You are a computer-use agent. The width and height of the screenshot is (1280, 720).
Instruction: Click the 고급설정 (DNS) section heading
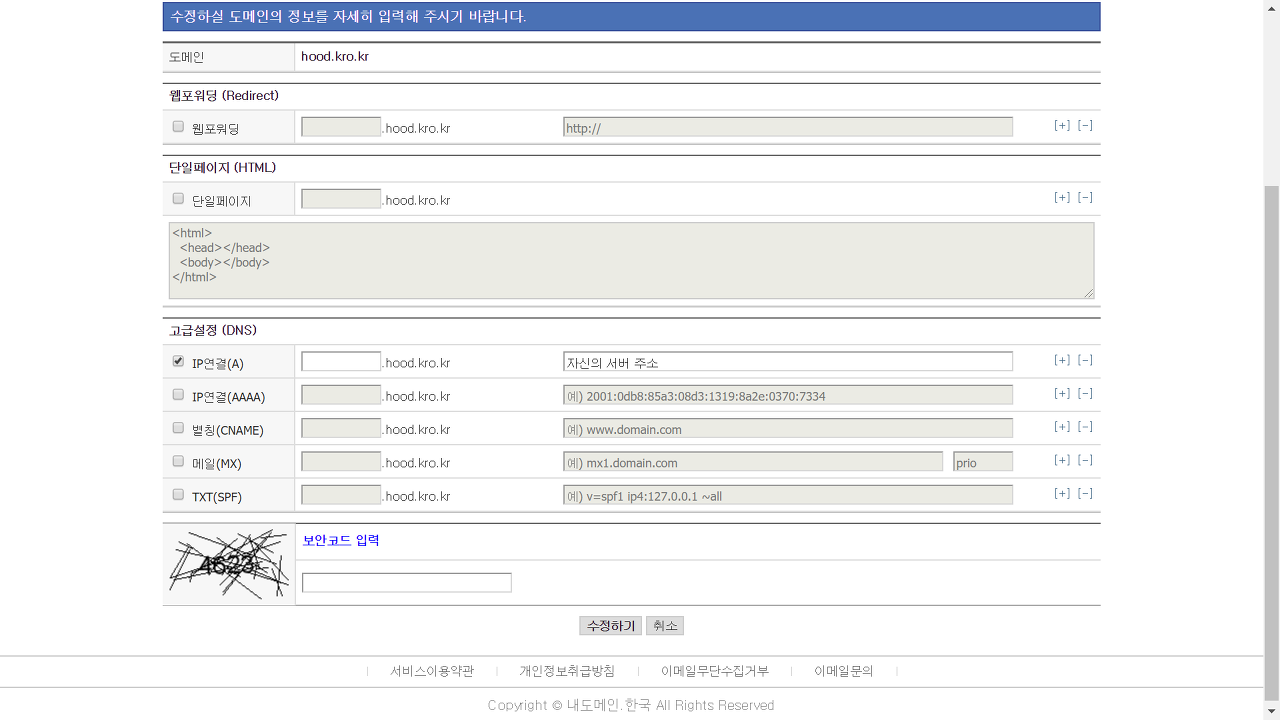tap(213, 330)
